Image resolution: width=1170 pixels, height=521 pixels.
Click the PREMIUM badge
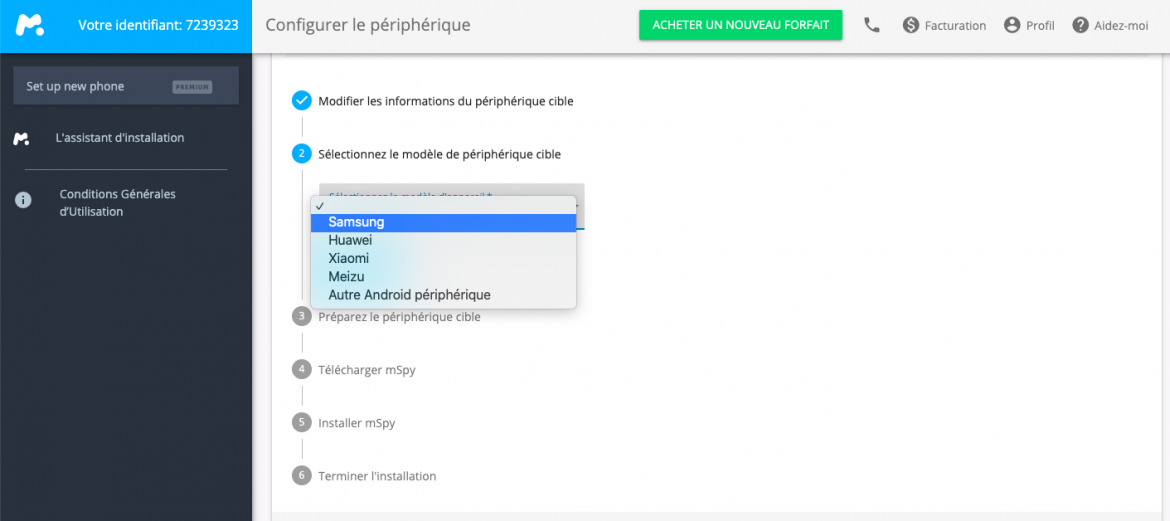click(x=193, y=87)
